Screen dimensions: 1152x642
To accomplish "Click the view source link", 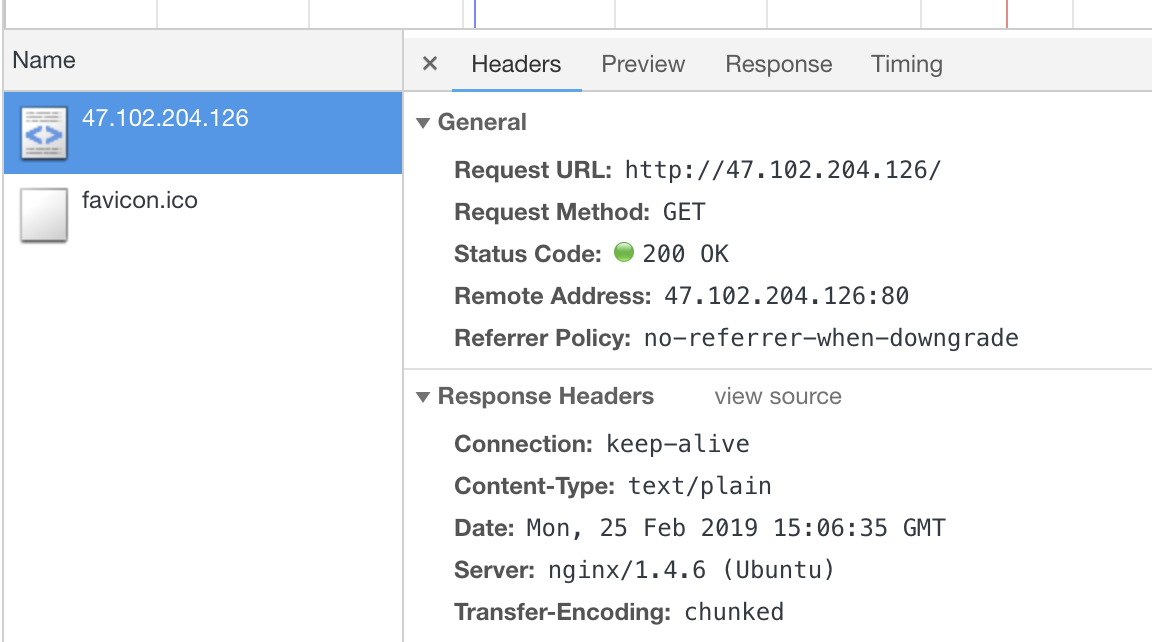I will (x=778, y=397).
